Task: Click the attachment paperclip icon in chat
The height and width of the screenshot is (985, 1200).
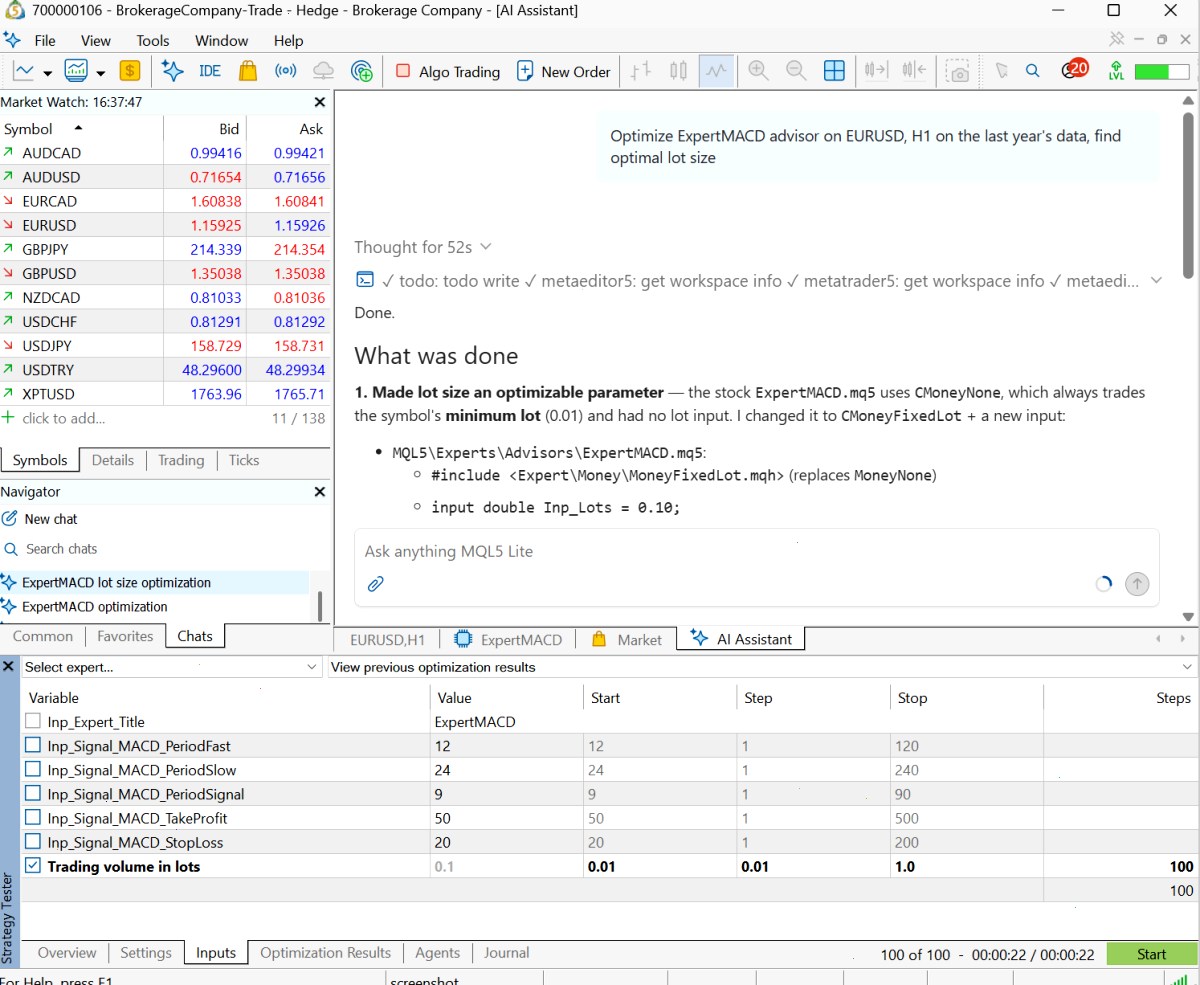Action: [x=375, y=584]
